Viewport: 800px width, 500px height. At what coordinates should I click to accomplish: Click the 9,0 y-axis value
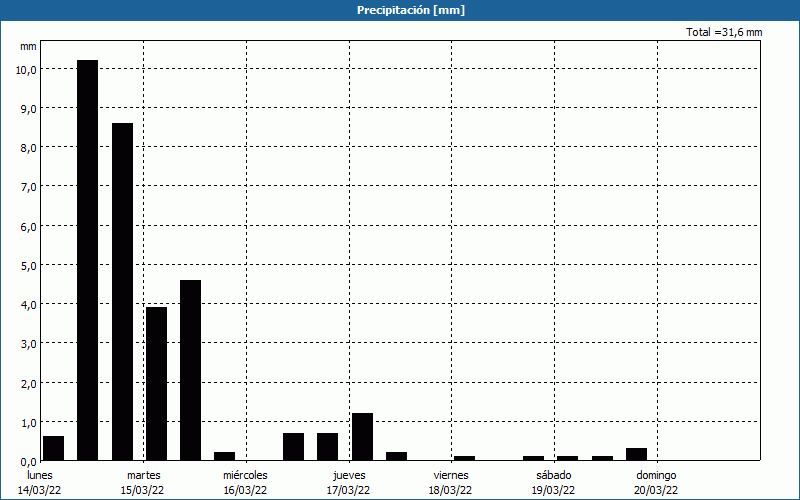29,109
